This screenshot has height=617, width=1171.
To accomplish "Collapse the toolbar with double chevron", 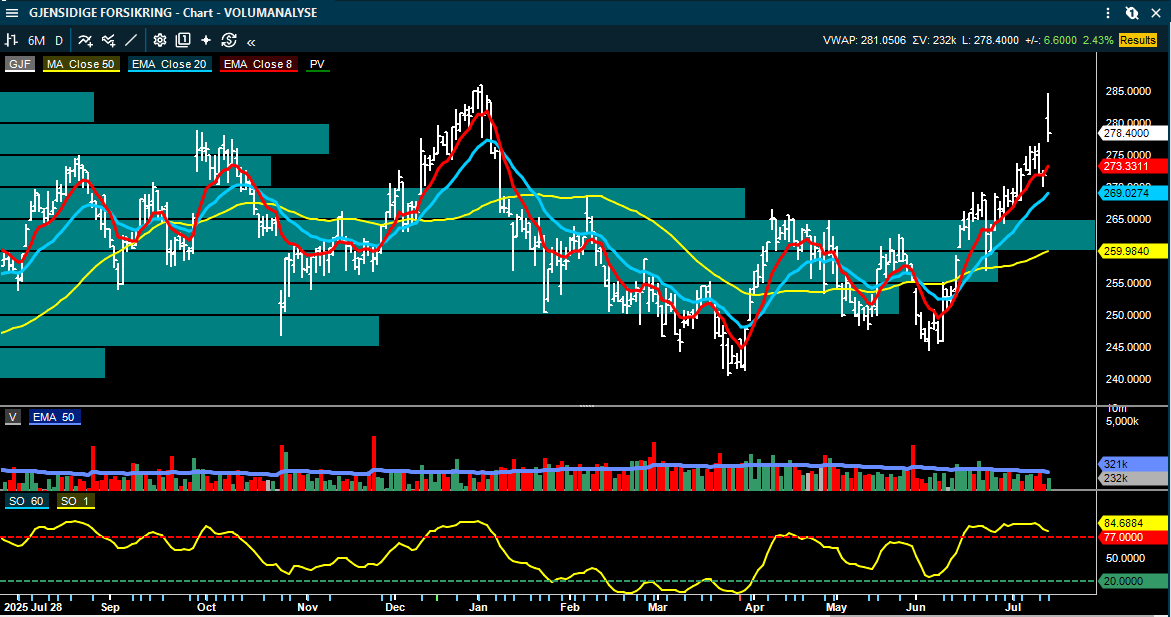I will (251, 42).
